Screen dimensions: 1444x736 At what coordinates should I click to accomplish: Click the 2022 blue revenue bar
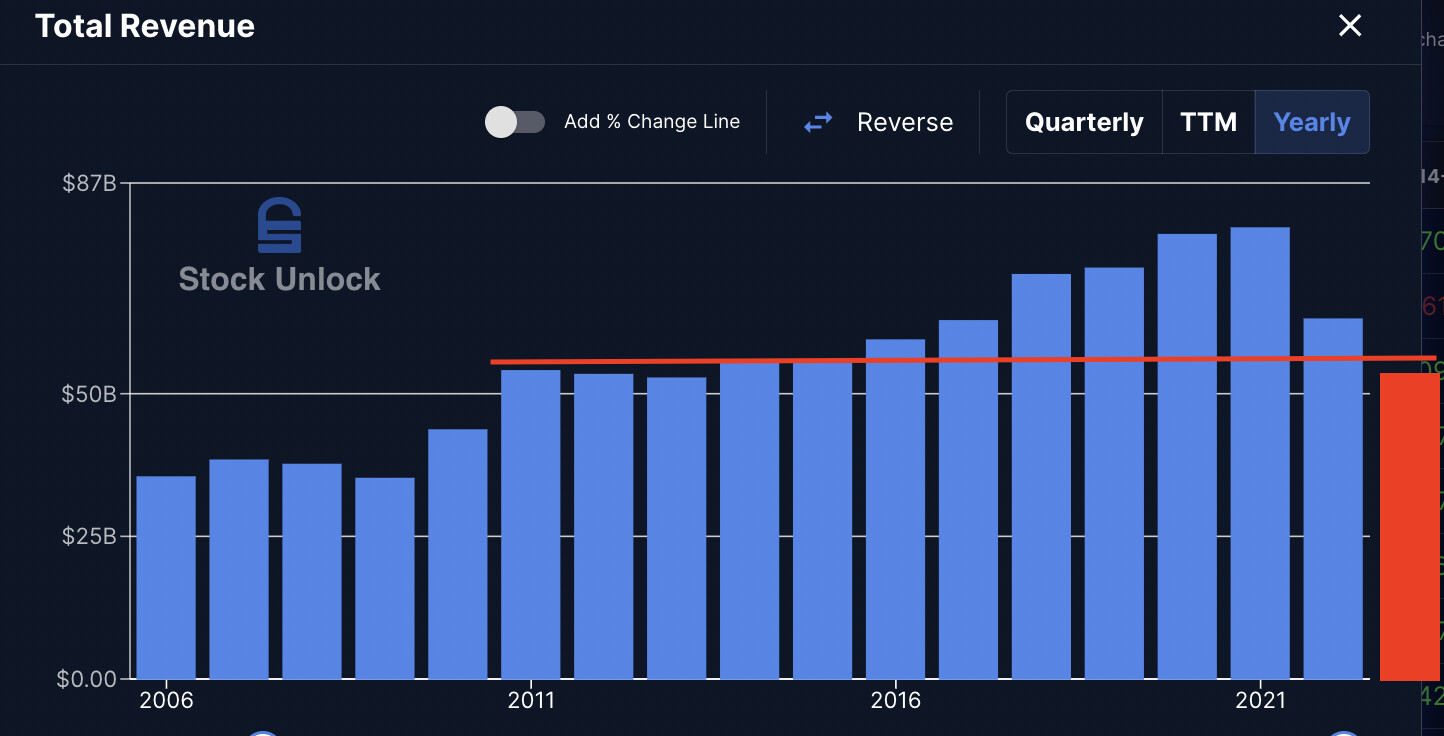tap(1333, 498)
